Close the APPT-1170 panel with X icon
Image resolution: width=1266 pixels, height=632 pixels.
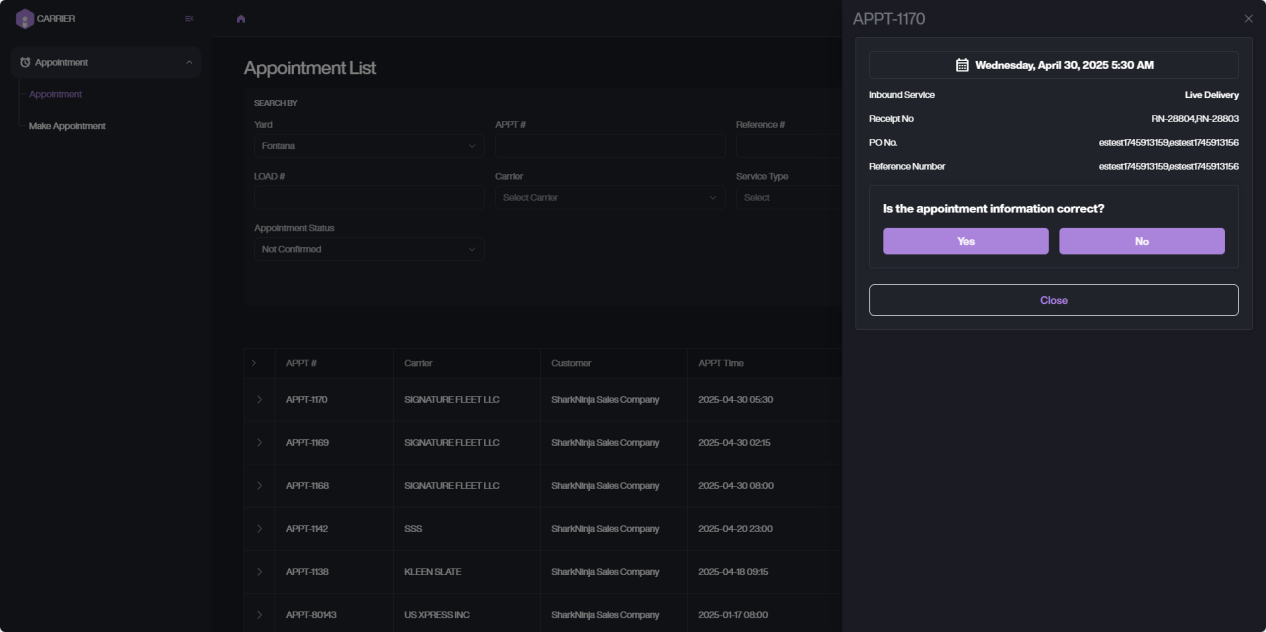click(1248, 19)
